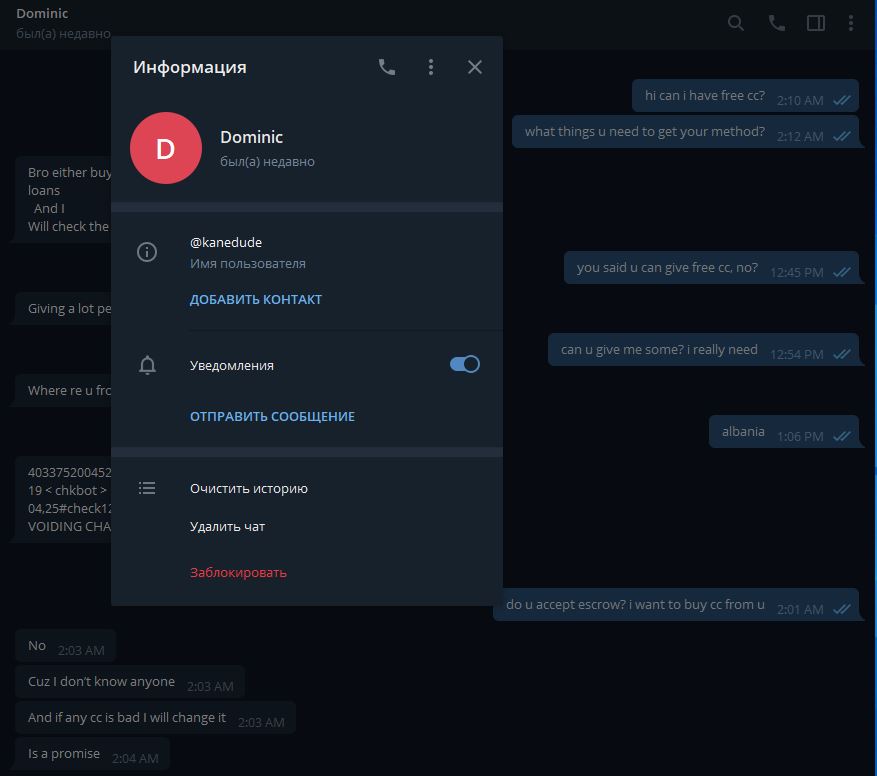
Task: Start a call from chat header phone icon
Action: click(776, 23)
